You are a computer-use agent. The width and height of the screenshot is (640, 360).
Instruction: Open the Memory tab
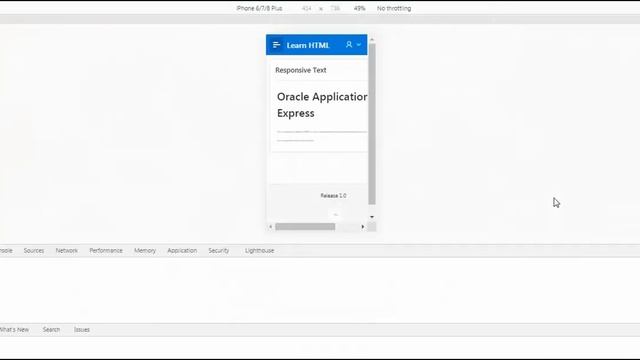point(145,251)
